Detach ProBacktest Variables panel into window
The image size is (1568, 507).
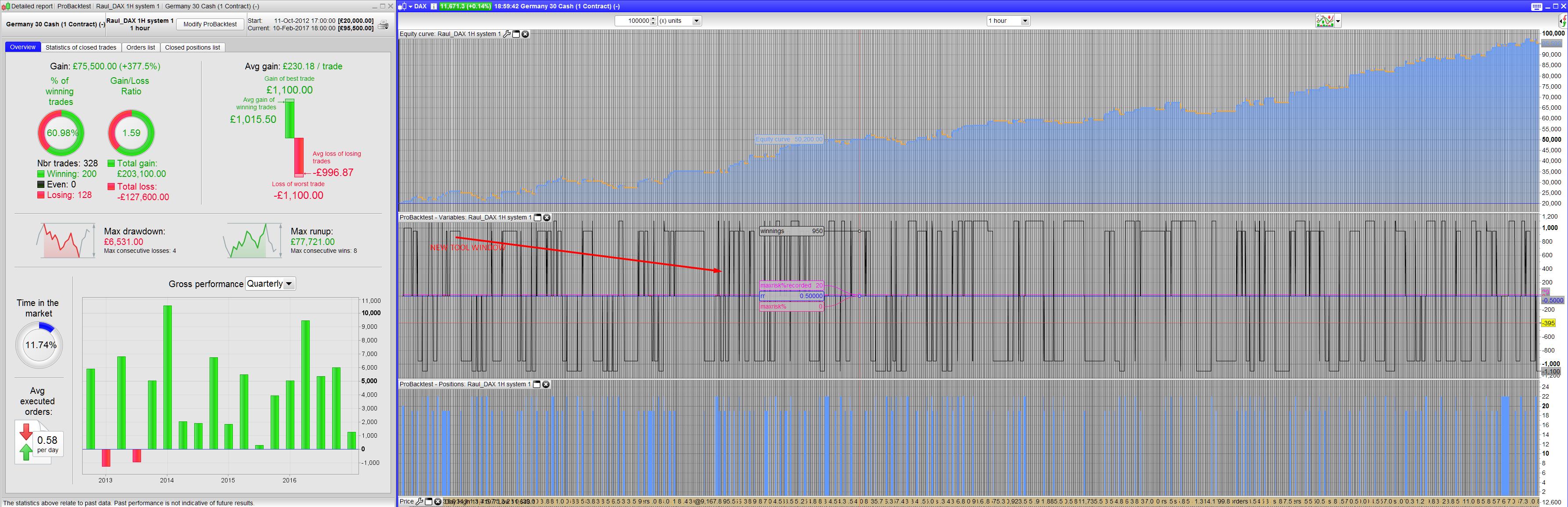coord(537,218)
